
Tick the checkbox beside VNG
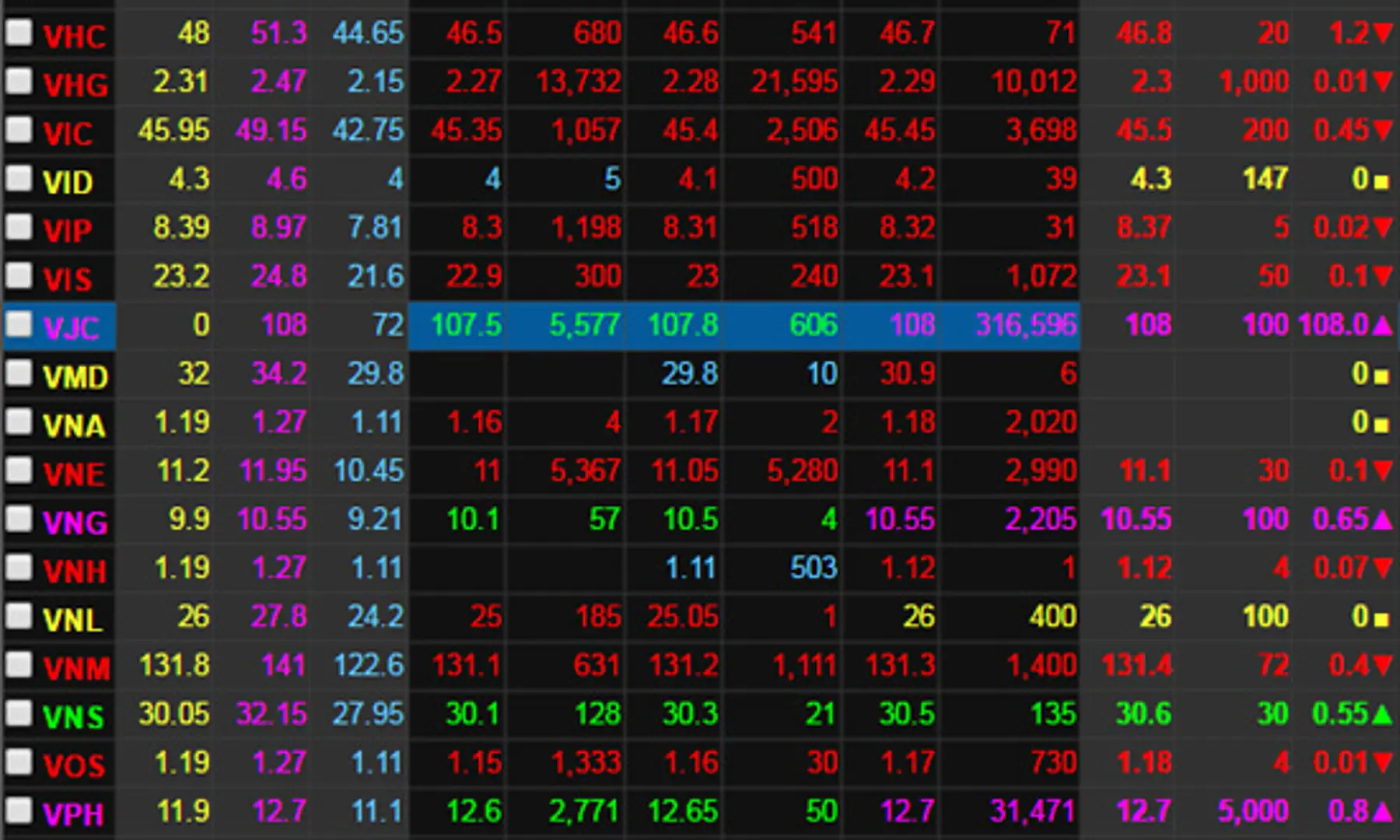[19, 519]
